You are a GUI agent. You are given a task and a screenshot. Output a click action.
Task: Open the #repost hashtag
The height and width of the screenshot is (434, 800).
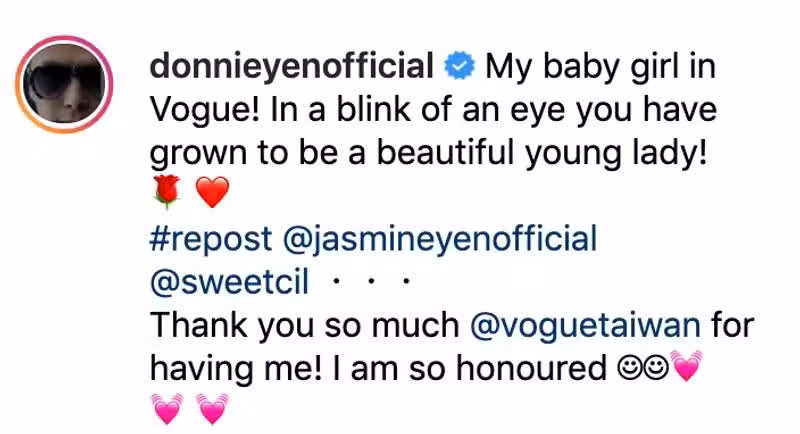pos(211,239)
